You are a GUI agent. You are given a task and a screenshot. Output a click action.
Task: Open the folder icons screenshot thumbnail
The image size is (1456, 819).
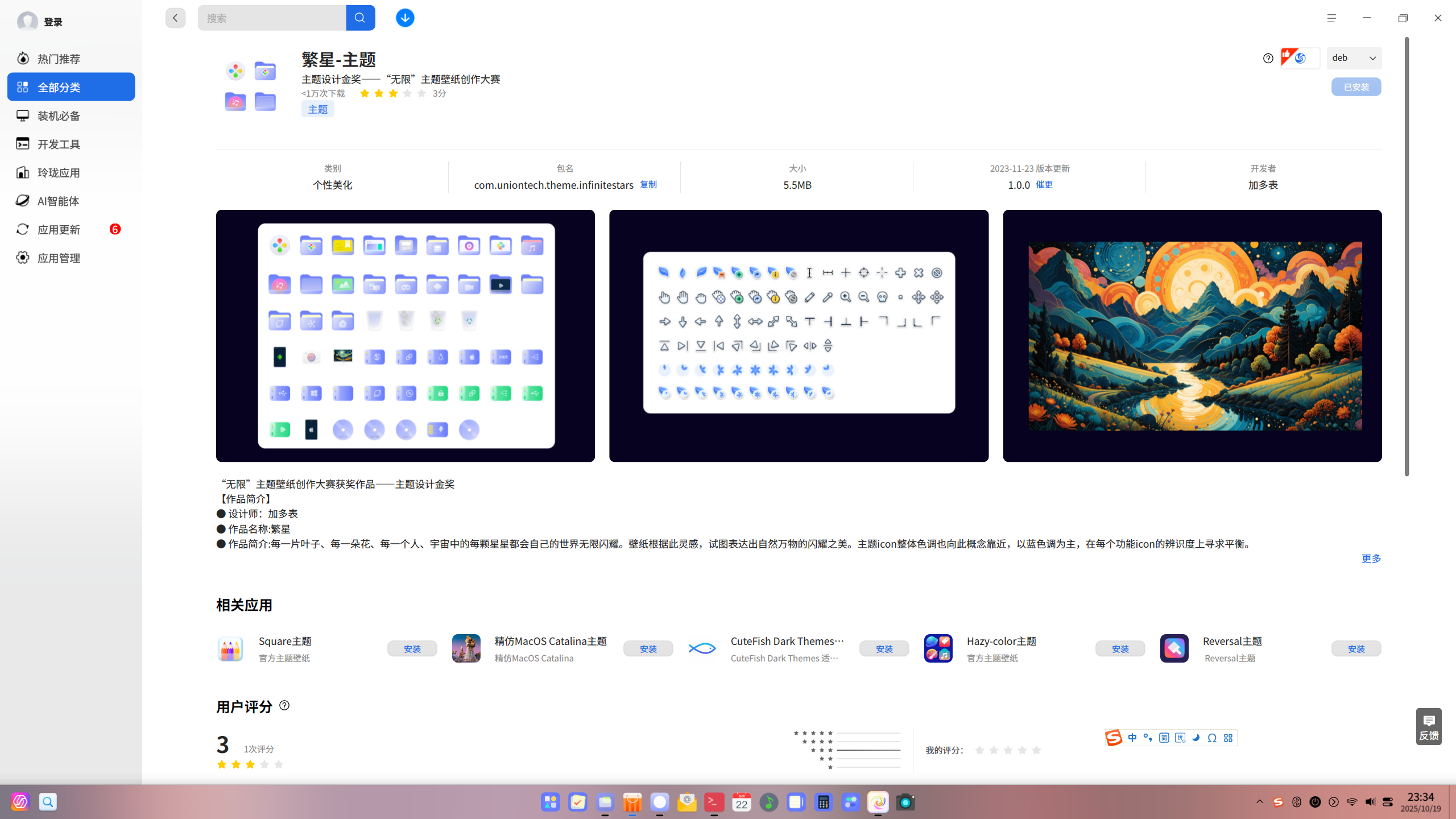[406, 336]
